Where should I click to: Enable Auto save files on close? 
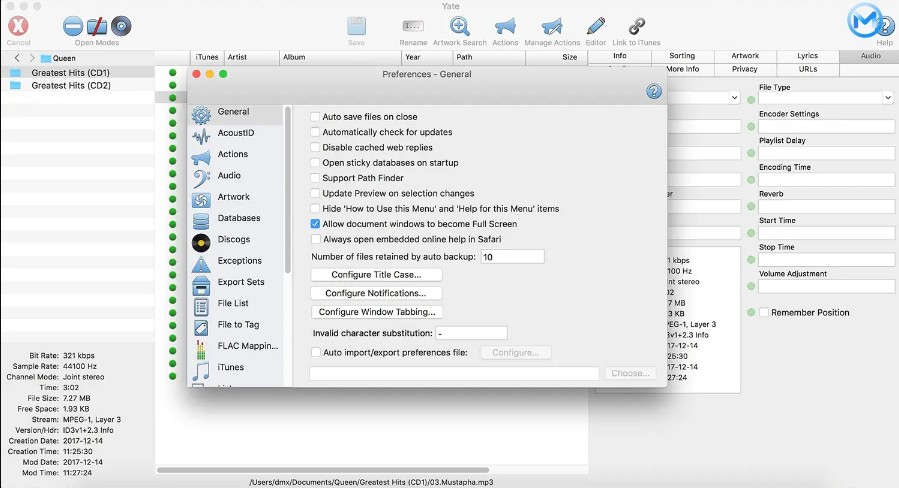(x=315, y=117)
